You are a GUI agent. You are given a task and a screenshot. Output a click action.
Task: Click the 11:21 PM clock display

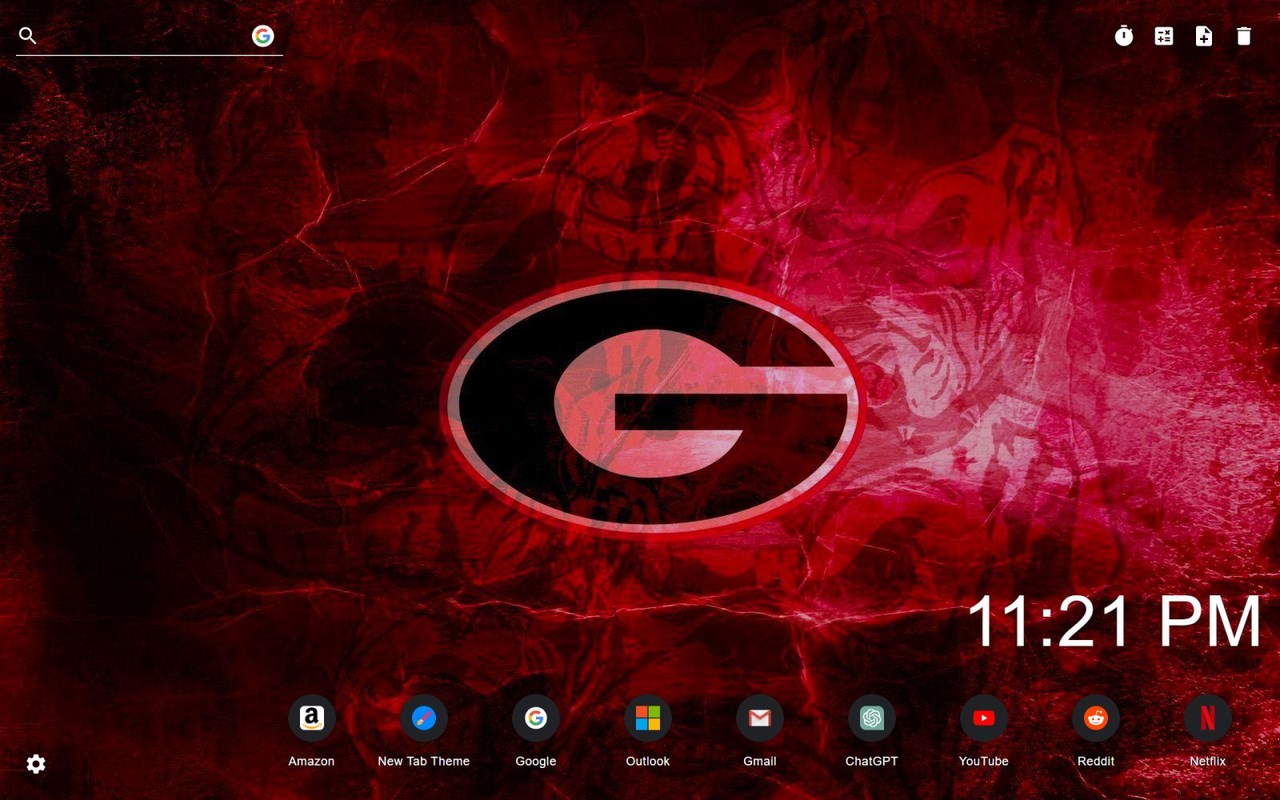1115,622
